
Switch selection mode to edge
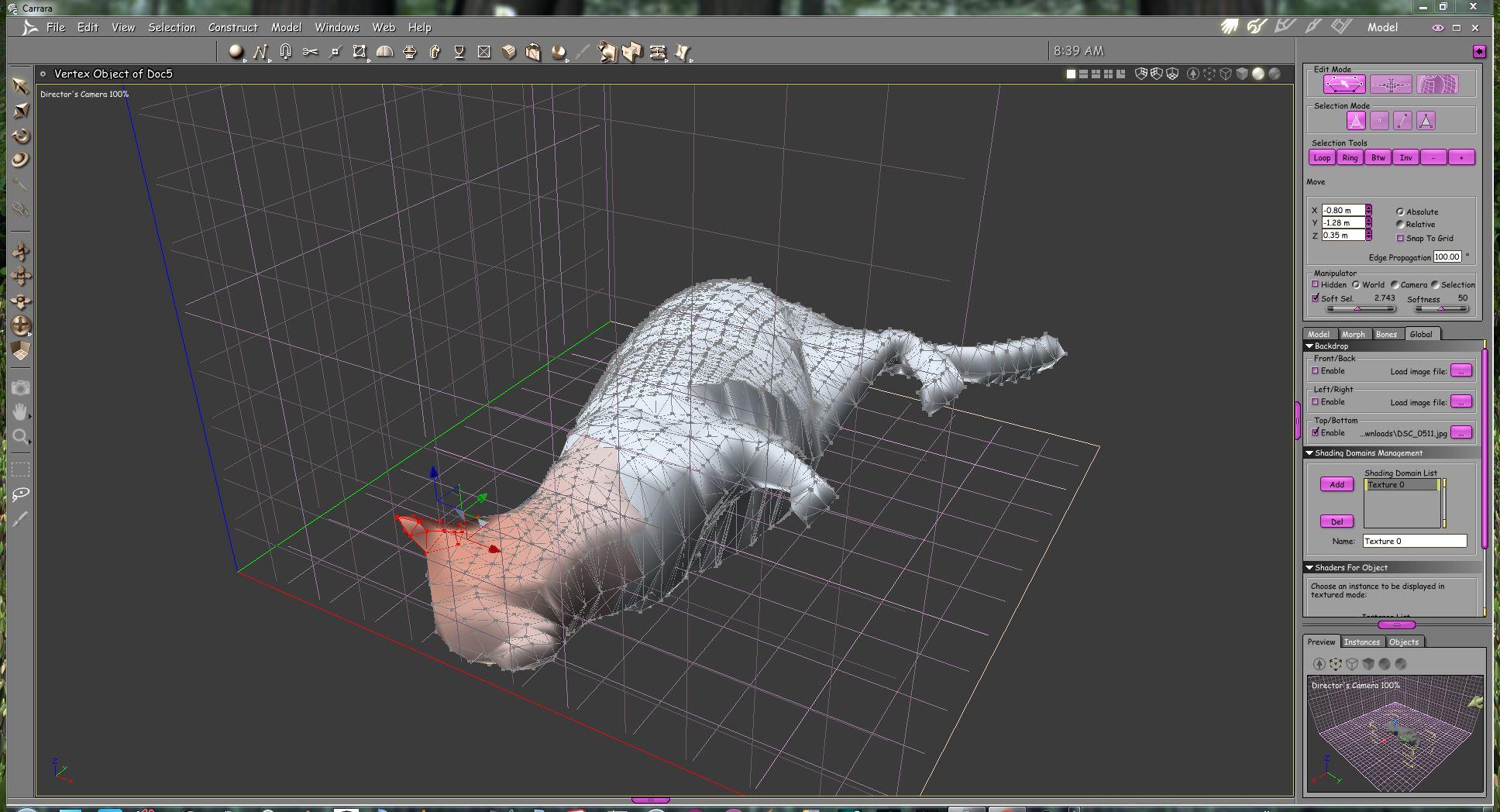click(x=1402, y=121)
